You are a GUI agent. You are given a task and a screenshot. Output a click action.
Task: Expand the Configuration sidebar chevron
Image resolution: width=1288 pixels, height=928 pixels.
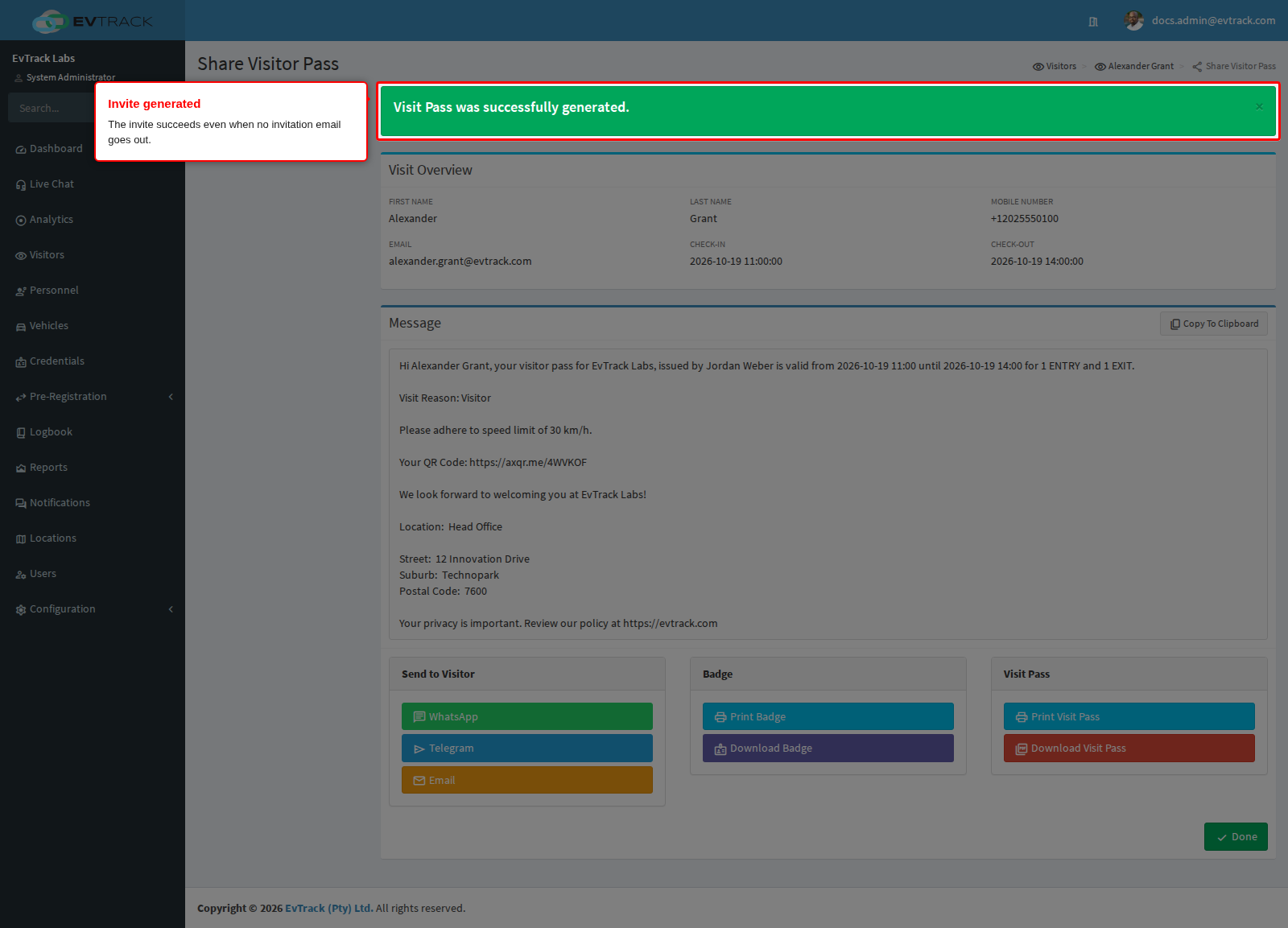pyautogui.click(x=171, y=609)
